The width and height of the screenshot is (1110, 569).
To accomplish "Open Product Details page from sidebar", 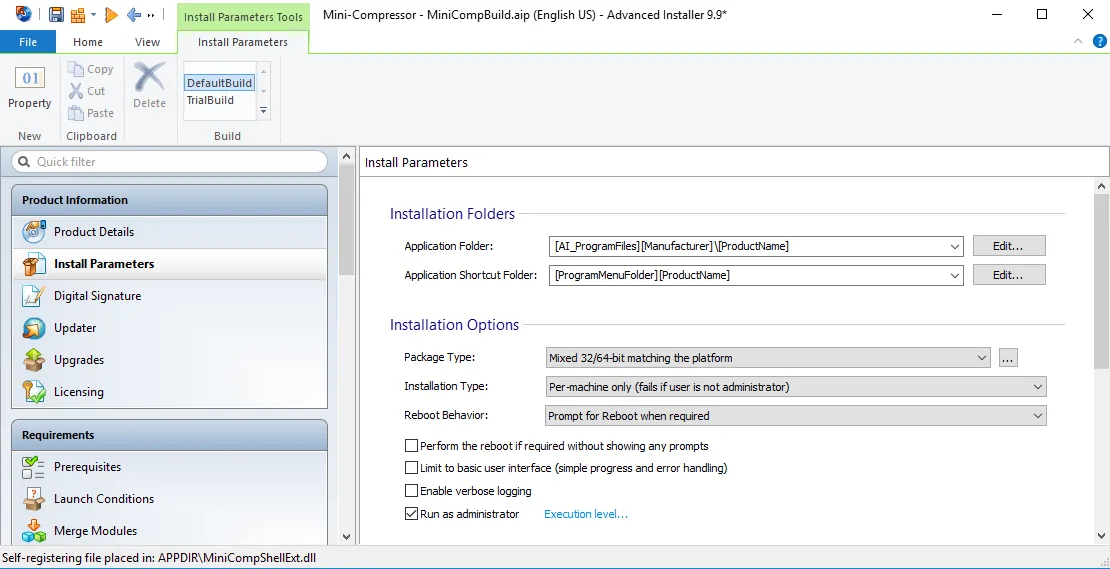I will tap(169, 231).
